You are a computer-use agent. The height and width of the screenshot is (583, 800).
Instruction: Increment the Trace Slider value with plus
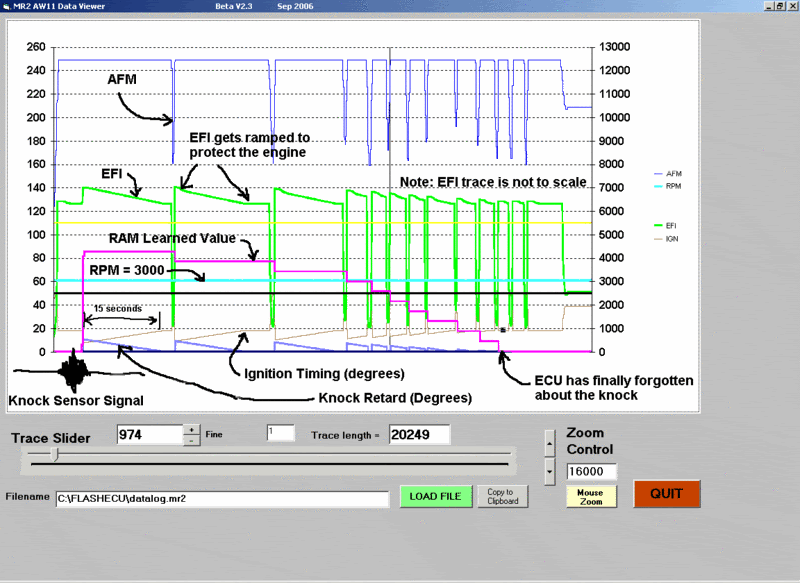[191, 430]
